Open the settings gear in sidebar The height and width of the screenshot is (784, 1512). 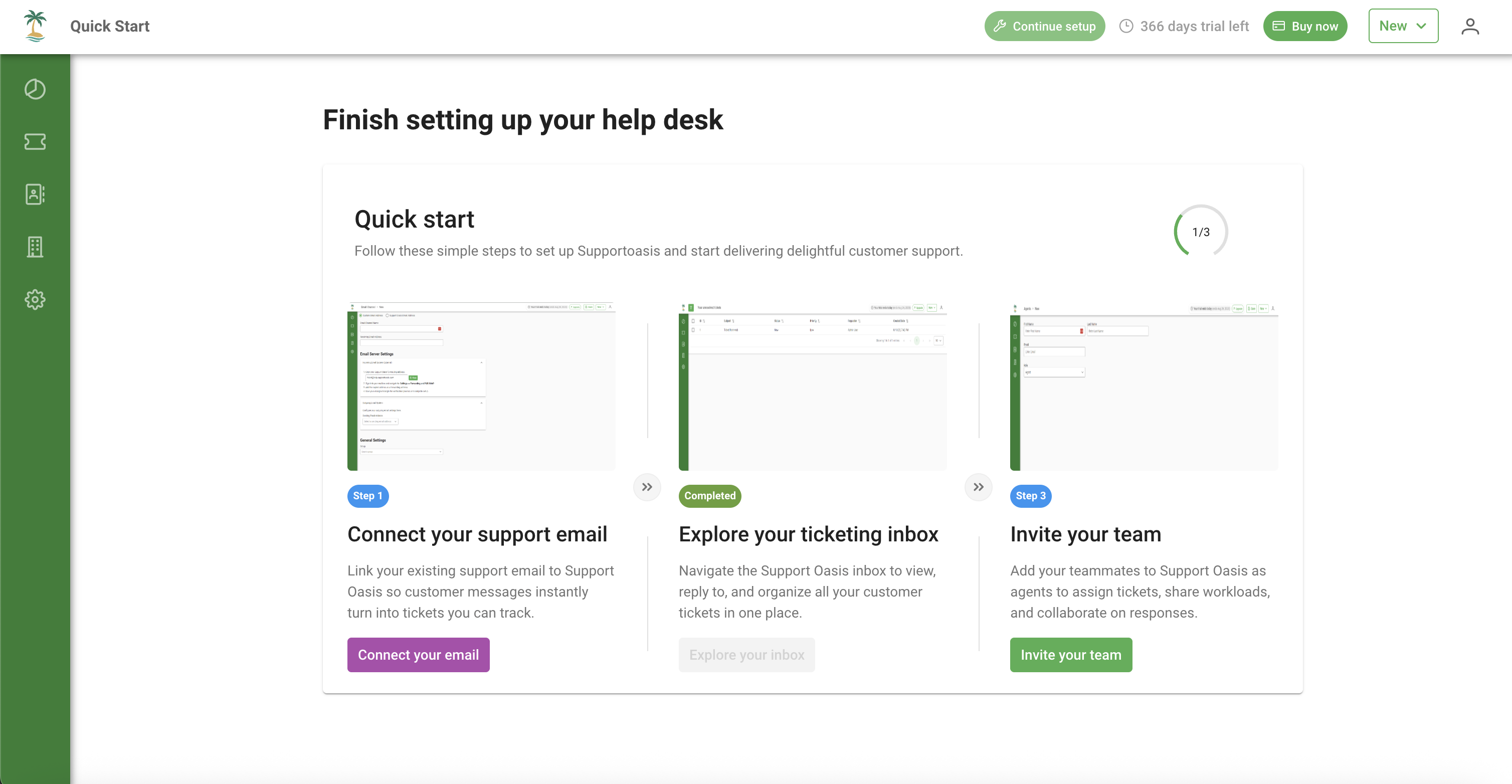[x=35, y=299]
